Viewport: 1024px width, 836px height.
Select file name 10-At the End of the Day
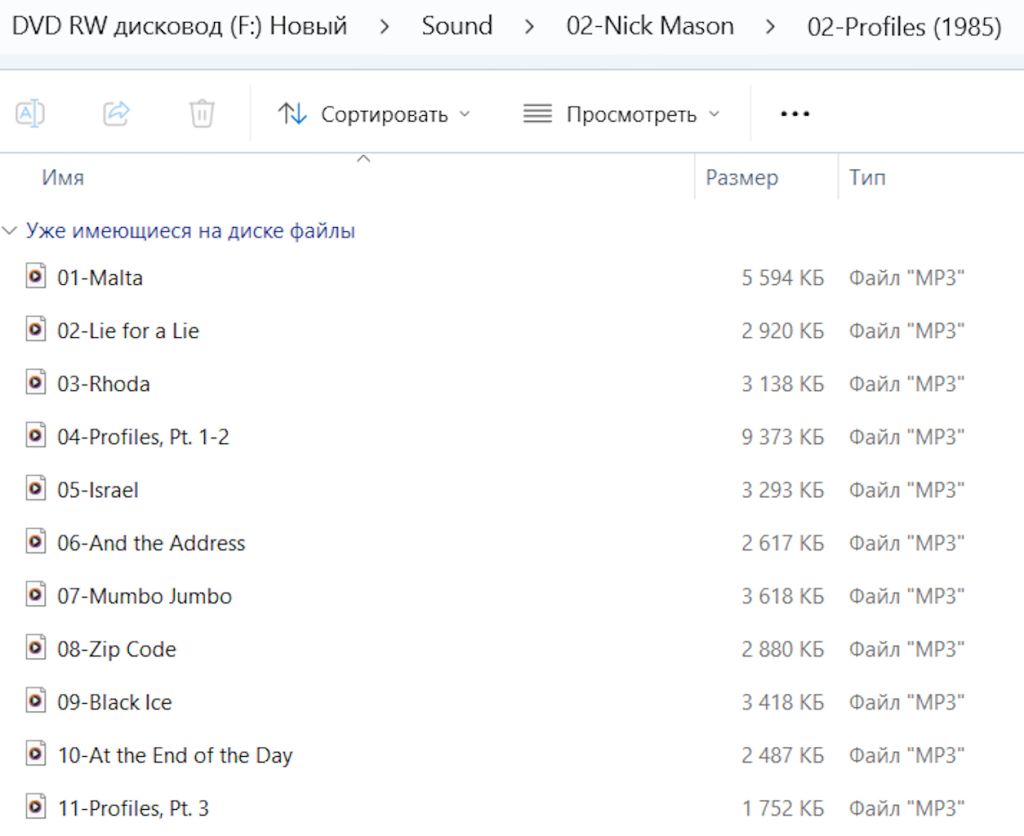pos(175,756)
